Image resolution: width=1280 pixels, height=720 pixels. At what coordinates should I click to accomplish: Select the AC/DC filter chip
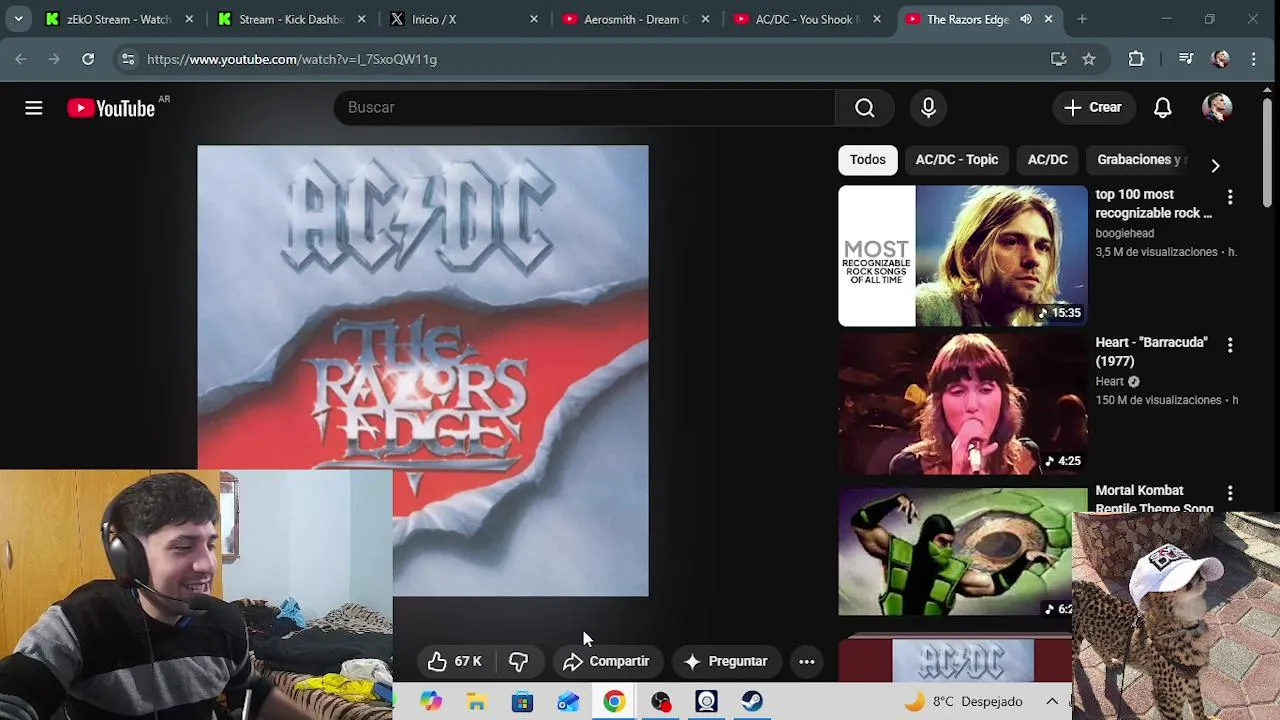[1048, 160]
